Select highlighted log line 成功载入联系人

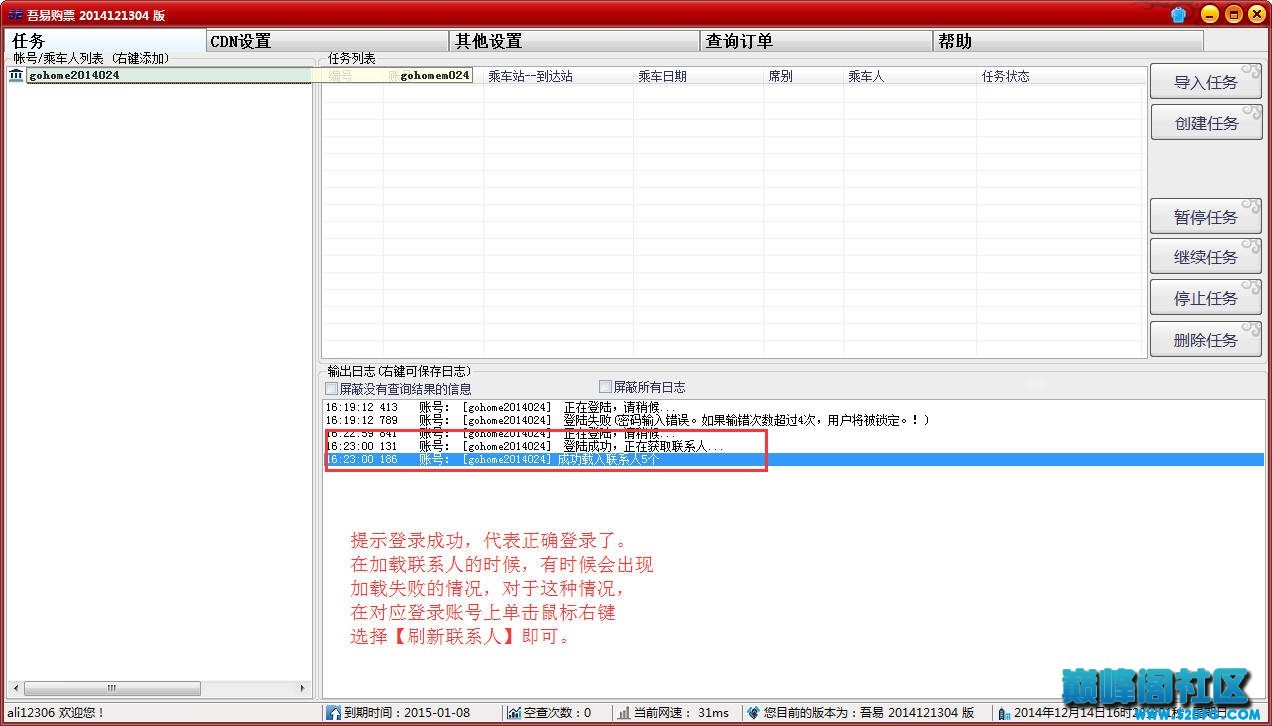tap(794, 459)
